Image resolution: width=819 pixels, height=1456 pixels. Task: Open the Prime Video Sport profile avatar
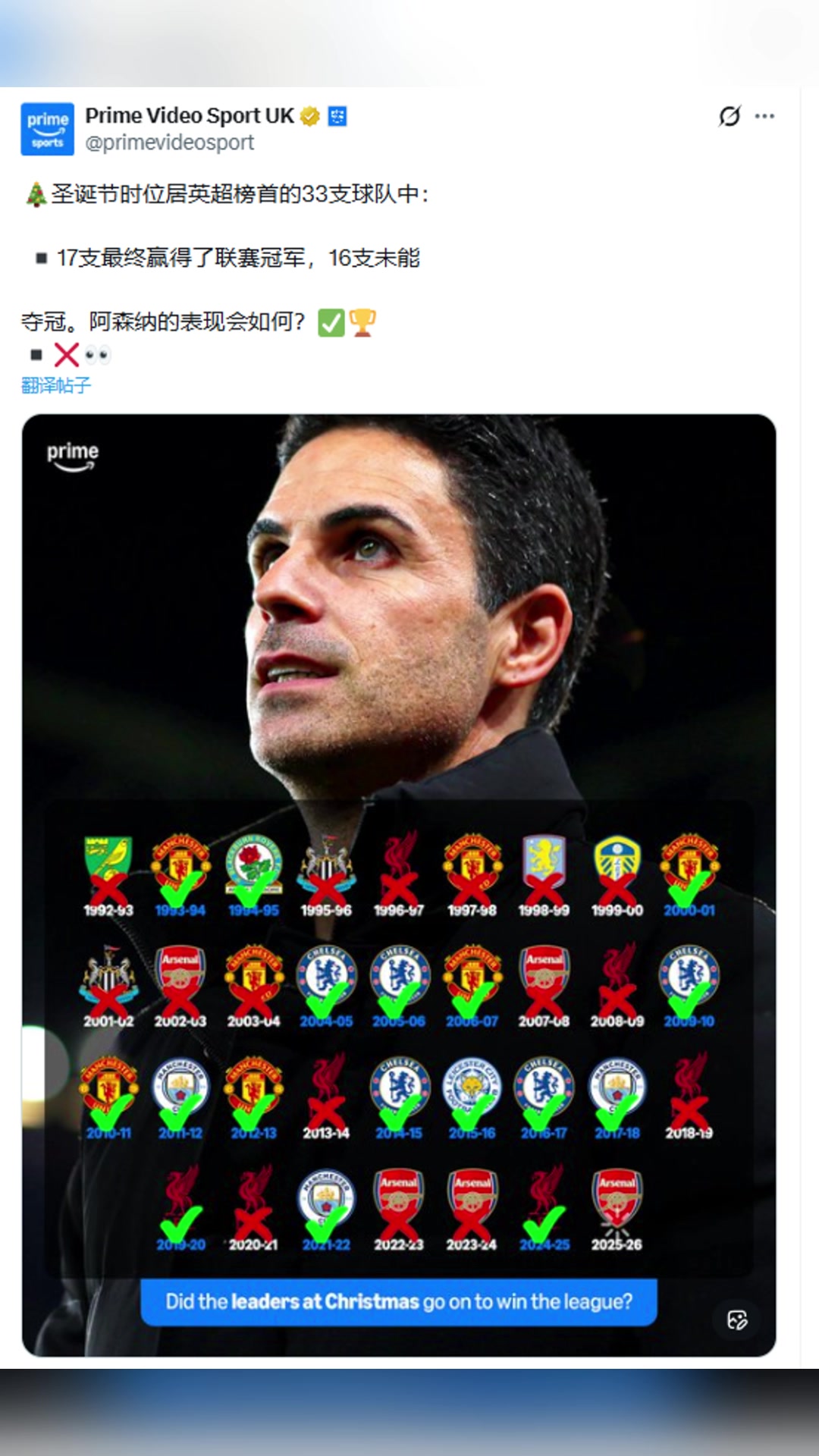tap(47, 129)
